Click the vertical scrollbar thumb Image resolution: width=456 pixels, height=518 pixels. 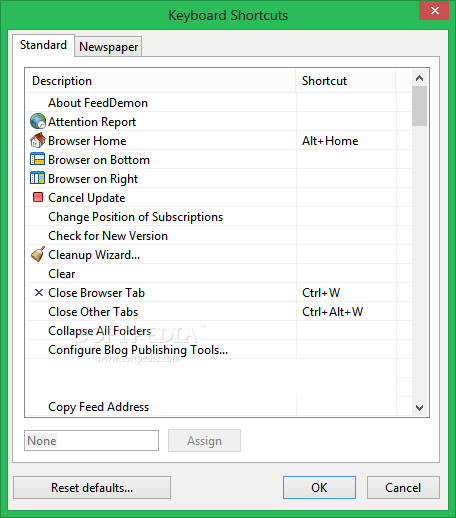tap(419, 106)
